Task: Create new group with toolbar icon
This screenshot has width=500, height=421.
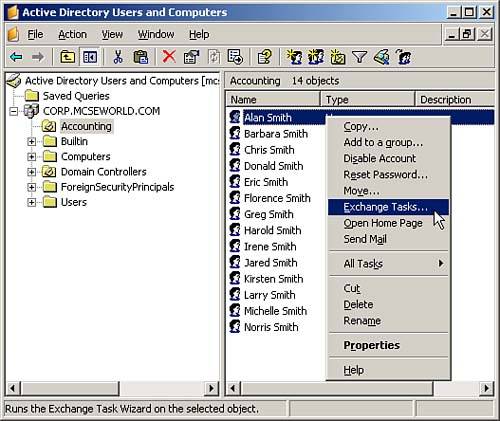Action: (316, 57)
